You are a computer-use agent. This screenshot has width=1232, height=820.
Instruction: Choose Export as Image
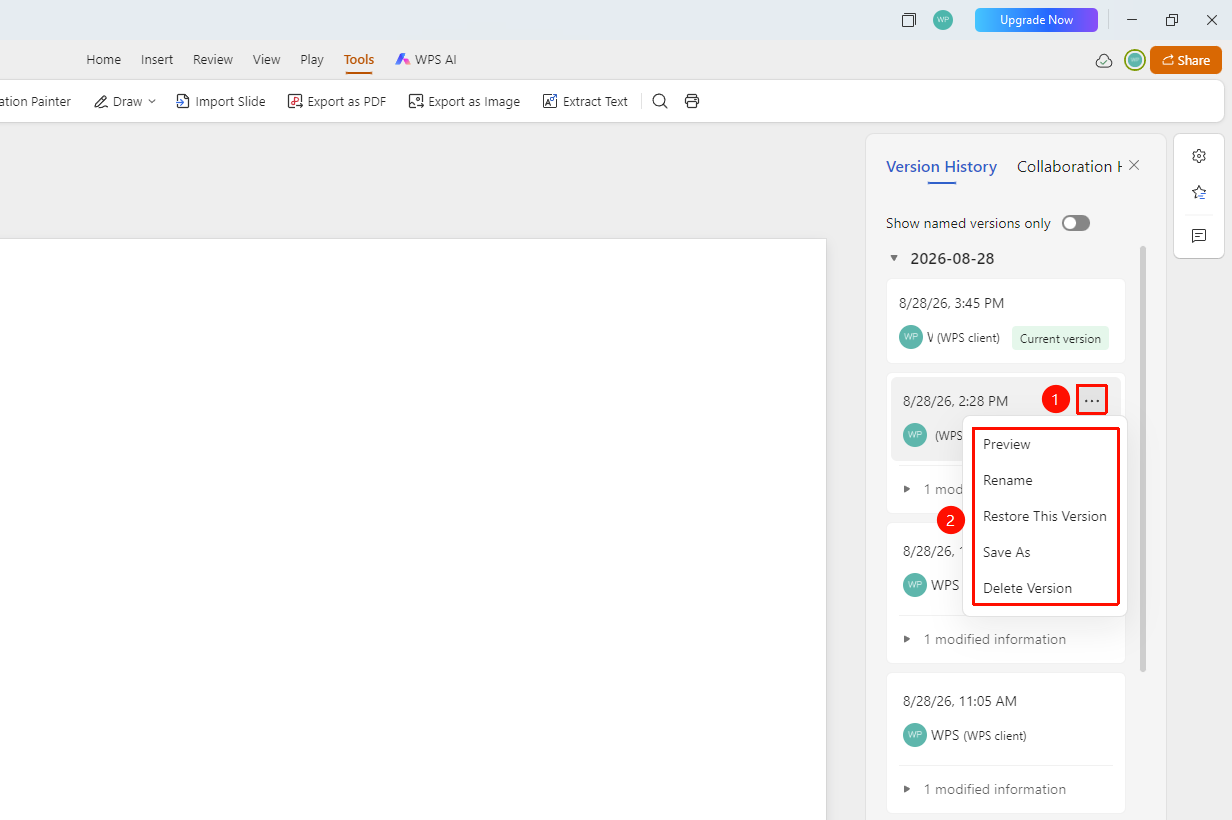(465, 101)
